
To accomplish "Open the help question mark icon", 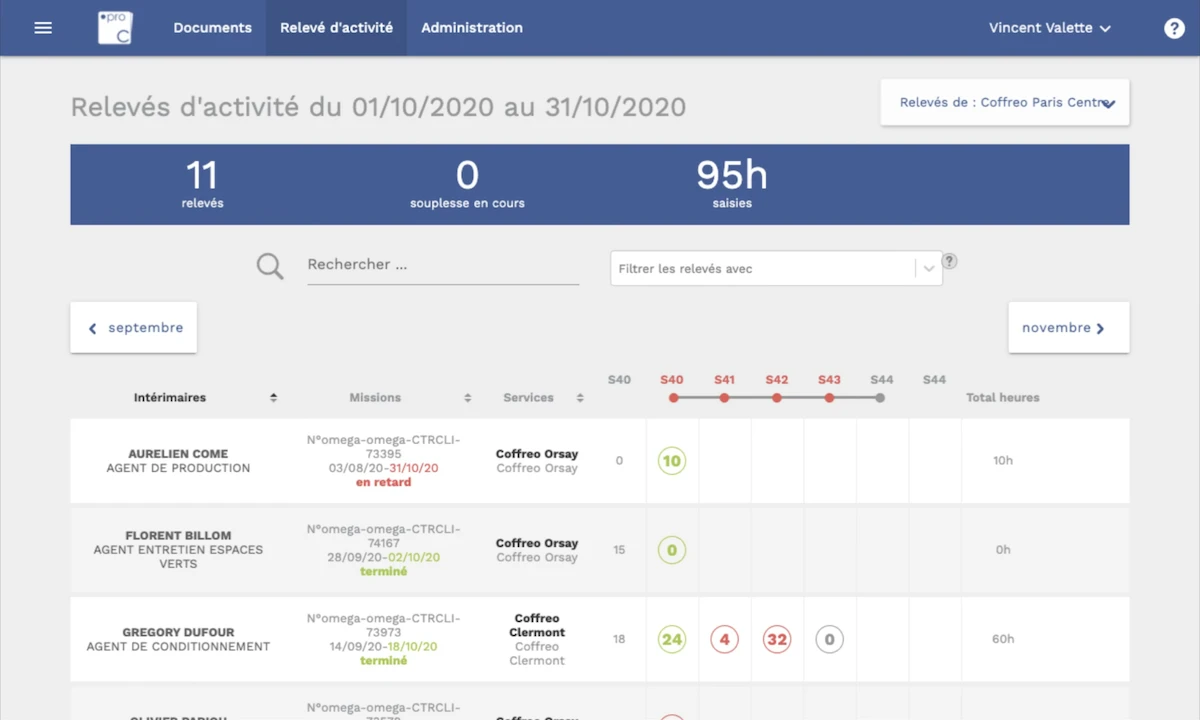I will [1174, 28].
